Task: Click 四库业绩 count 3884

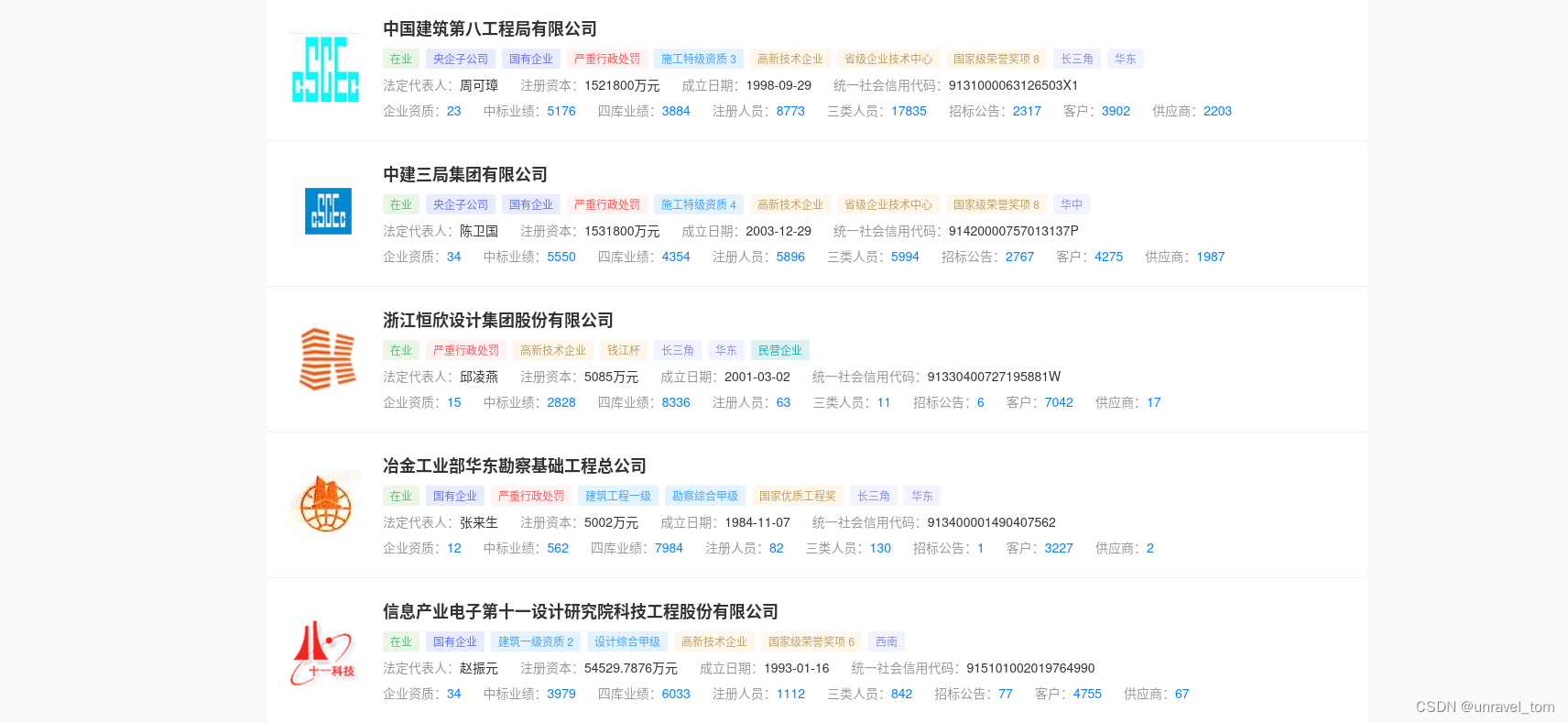Action: 676,111
